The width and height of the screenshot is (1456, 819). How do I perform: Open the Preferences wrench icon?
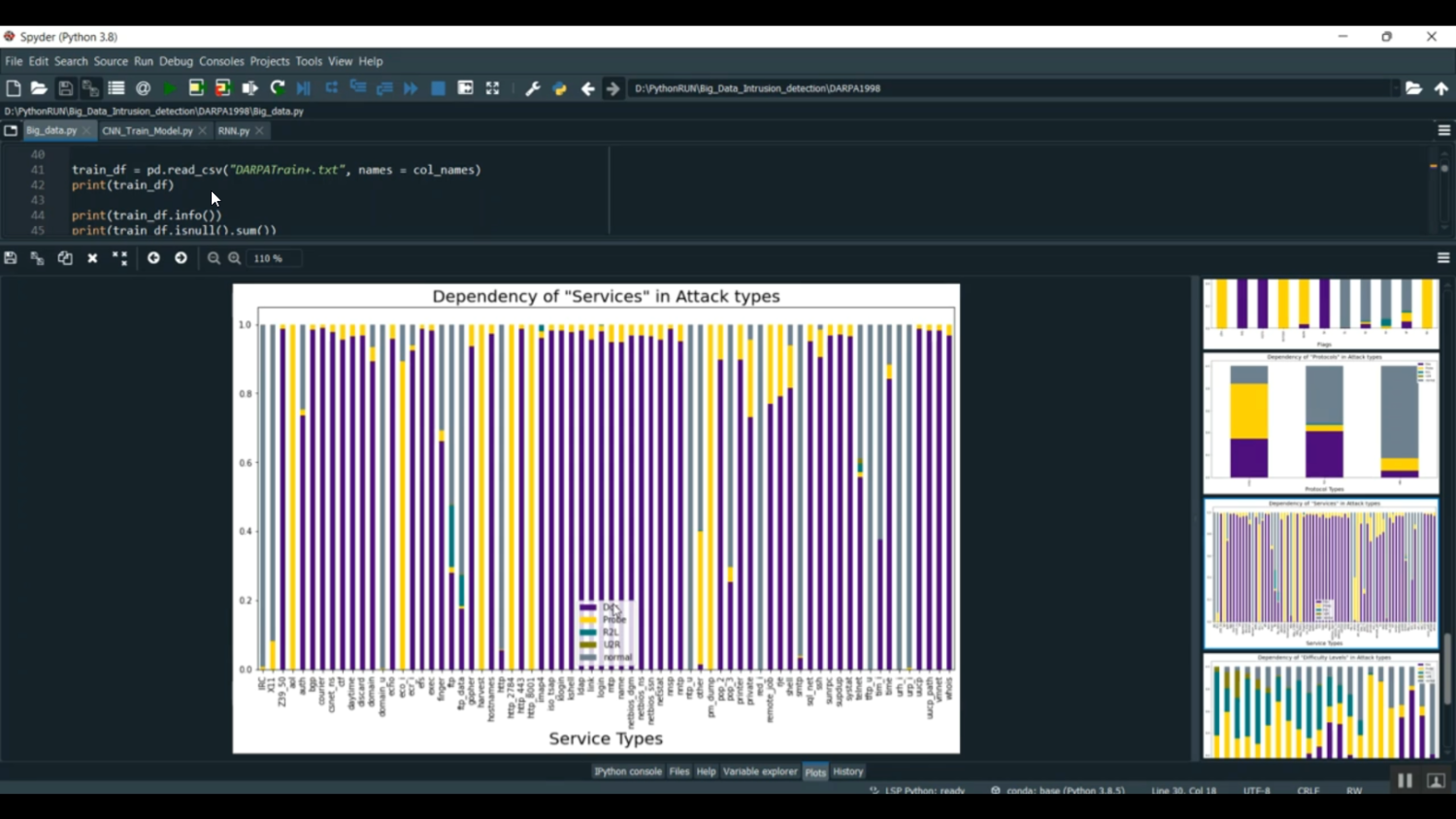[x=532, y=88]
